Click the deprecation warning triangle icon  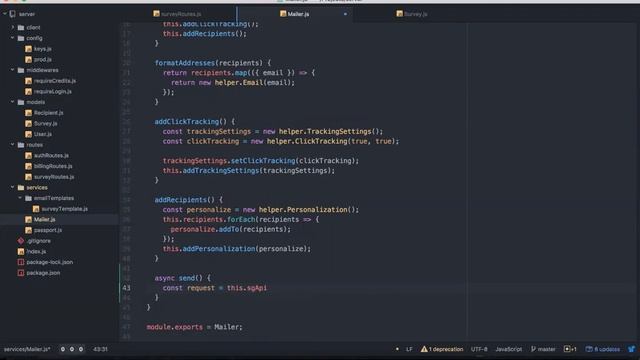424,349
